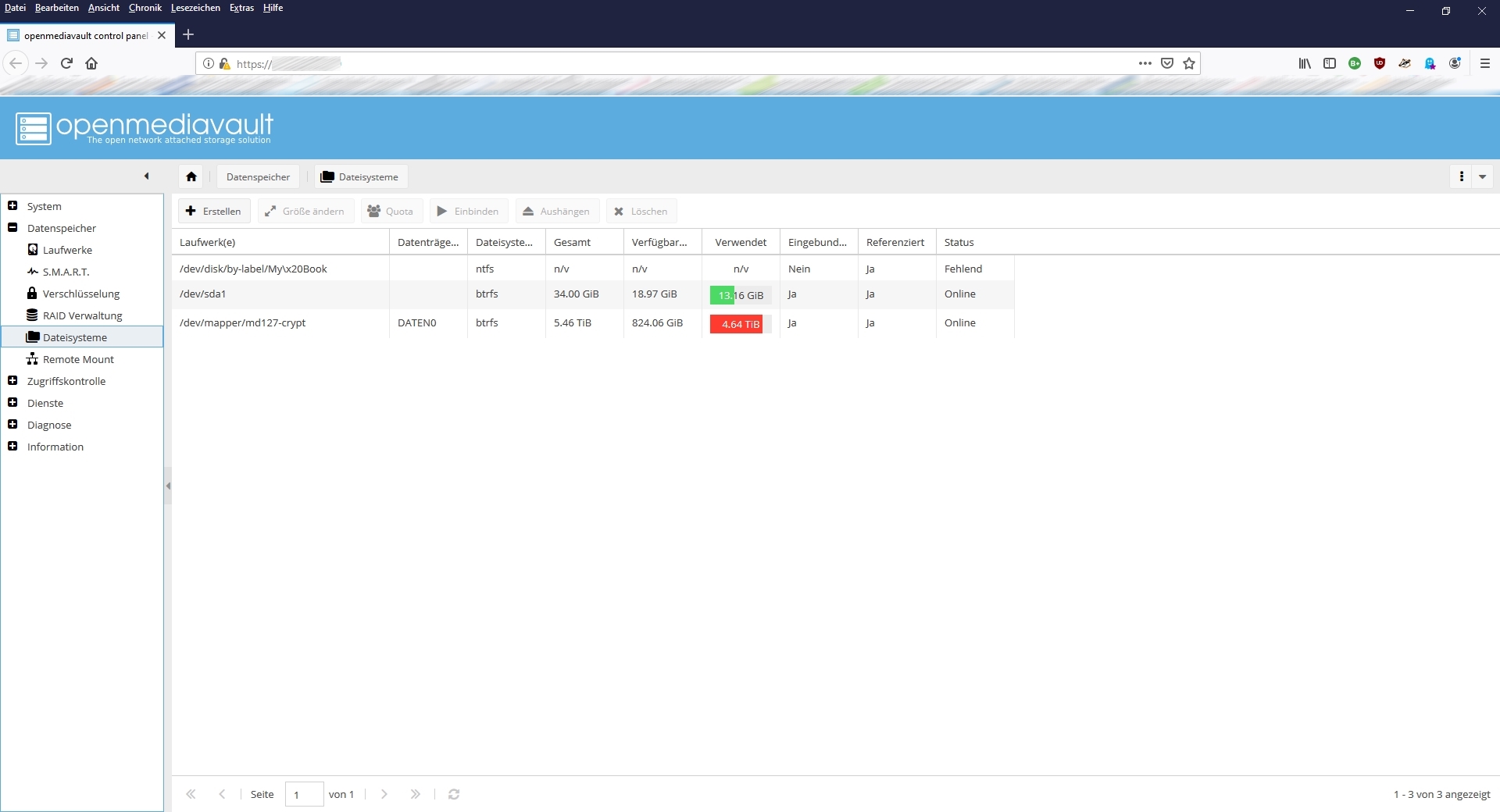Viewport: 1500px width, 812px height.
Task: Open Remote Mount in the sidebar
Action: pos(78,359)
